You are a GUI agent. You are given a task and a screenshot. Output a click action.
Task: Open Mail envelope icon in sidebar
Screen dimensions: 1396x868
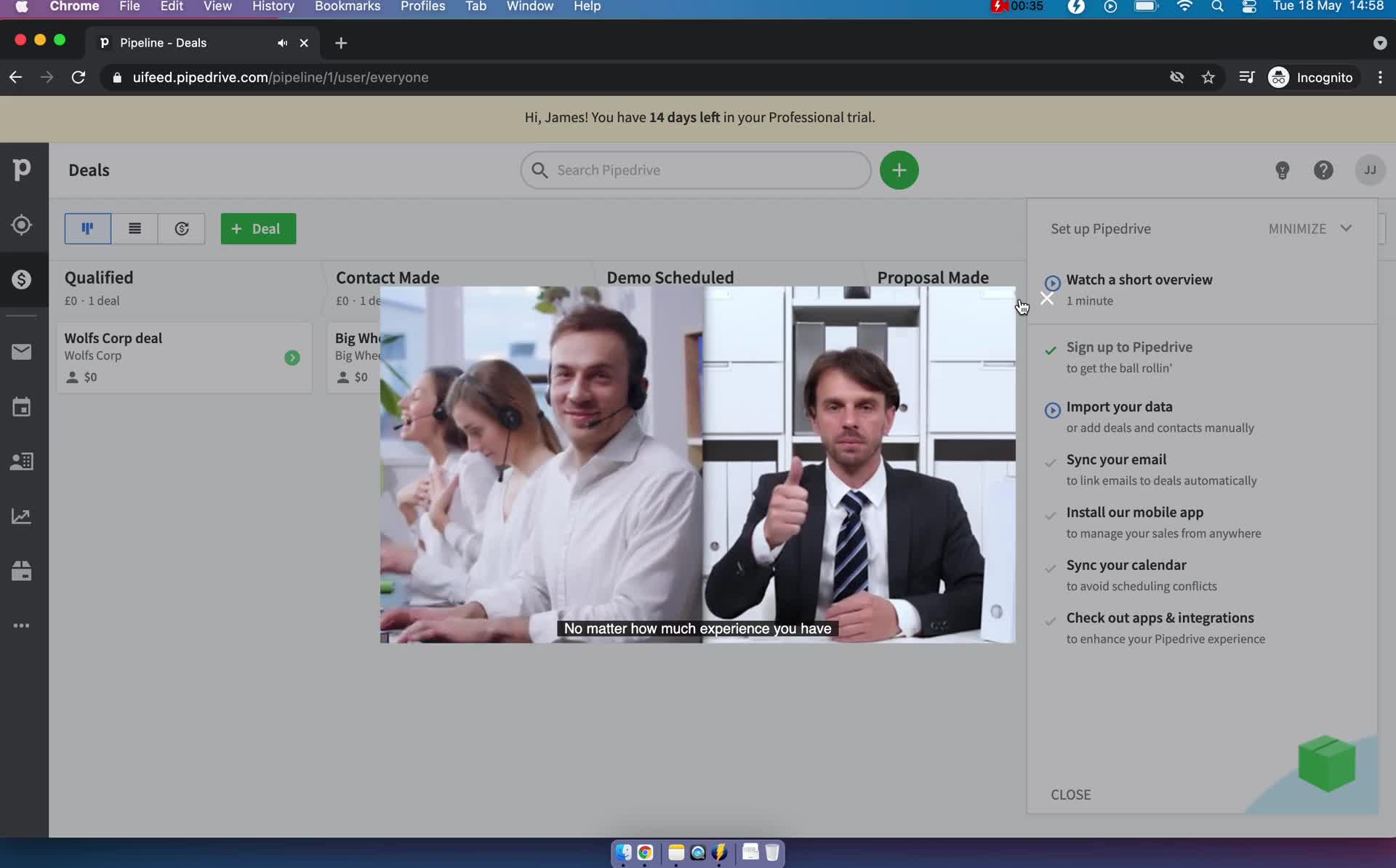point(22,352)
